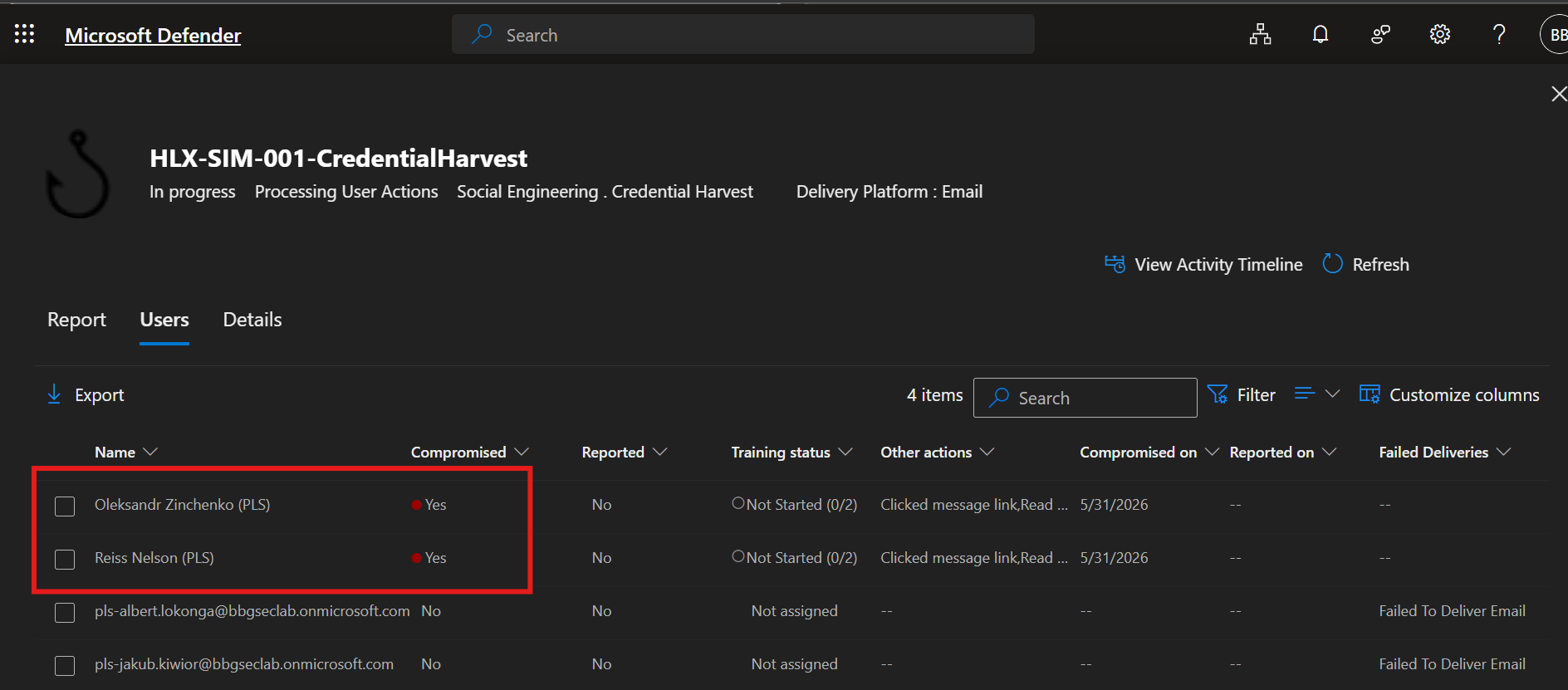Screen dimensions: 1568x690
Task: Click the Refresh button
Action: [x=1365, y=264]
